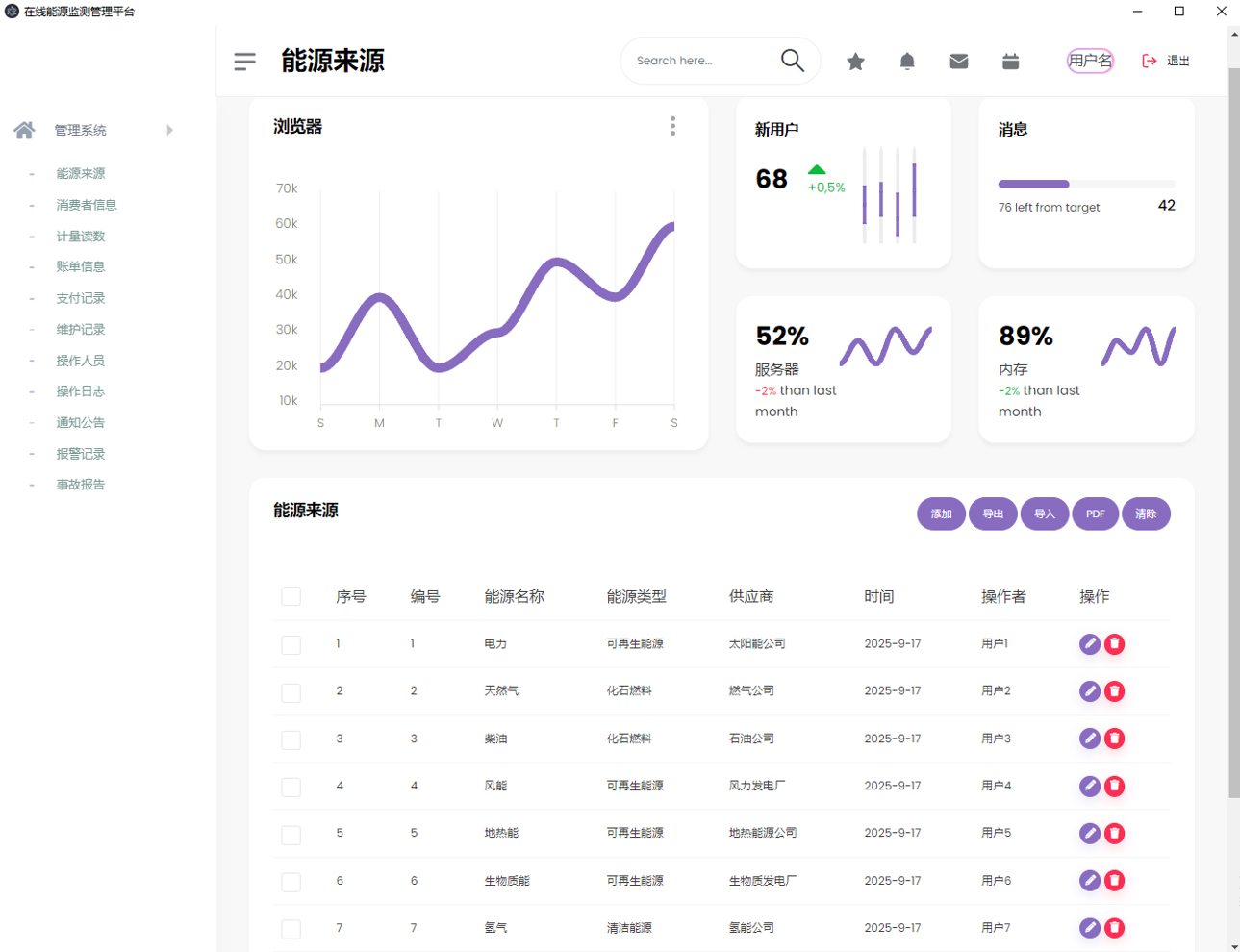Delete the 天然气 row using trash icon
The width and height of the screenshot is (1240, 952).
click(1115, 691)
